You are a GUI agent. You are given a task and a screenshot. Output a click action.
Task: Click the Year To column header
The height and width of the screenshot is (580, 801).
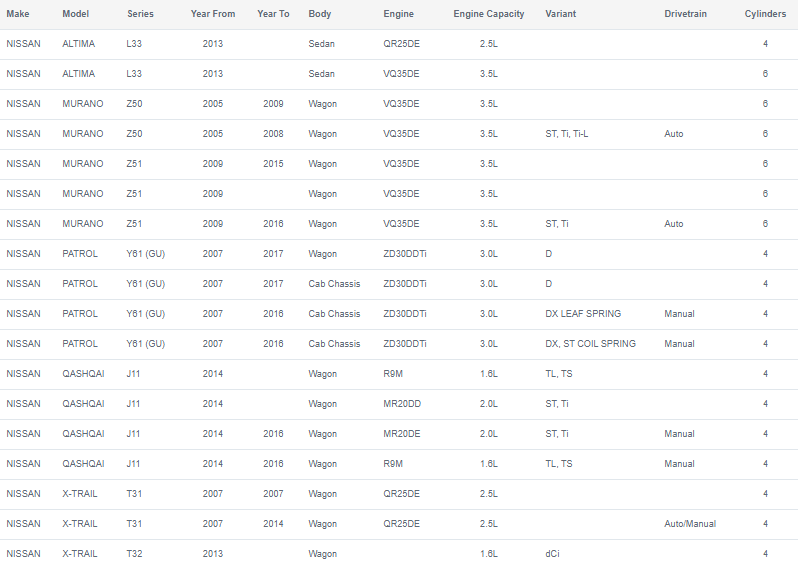click(x=273, y=14)
